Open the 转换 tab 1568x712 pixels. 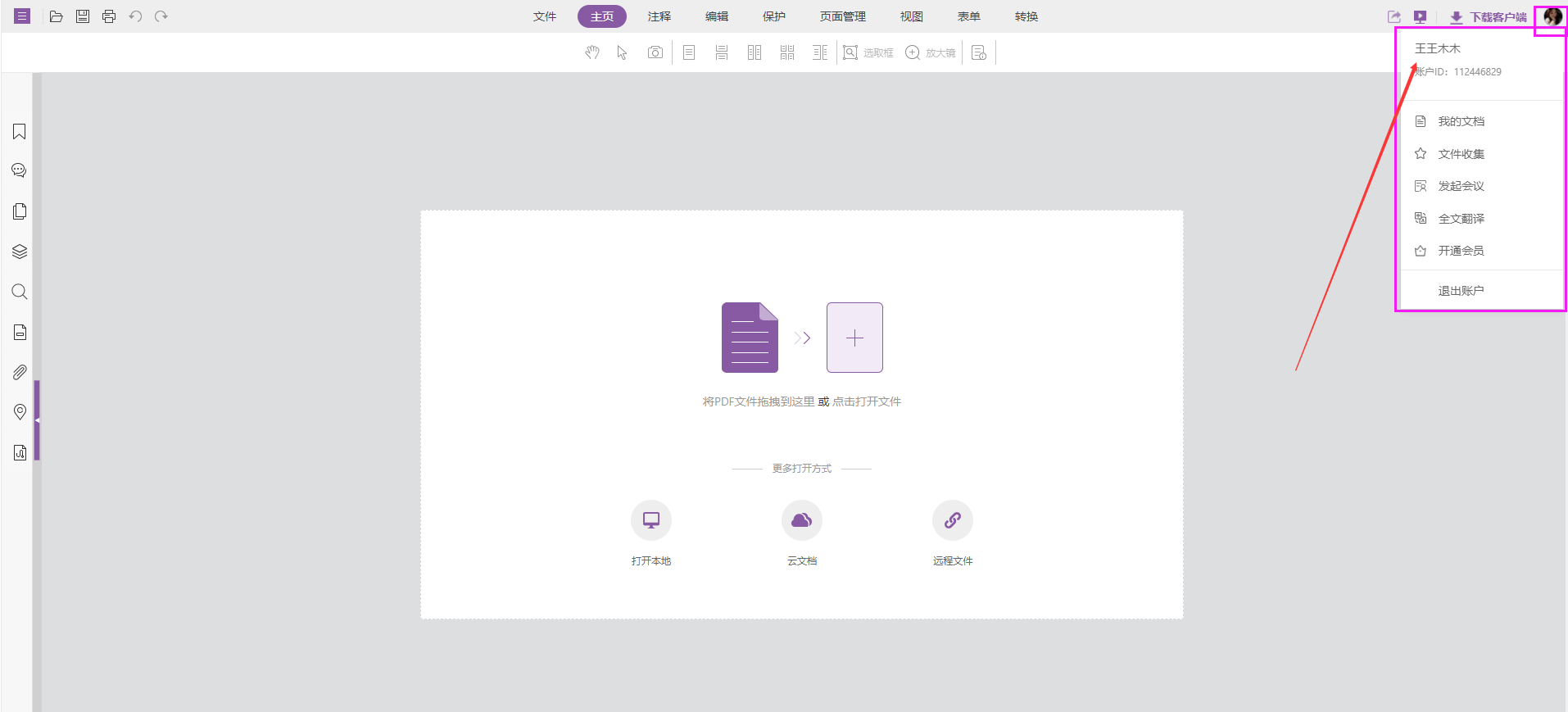pyautogui.click(x=1026, y=16)
